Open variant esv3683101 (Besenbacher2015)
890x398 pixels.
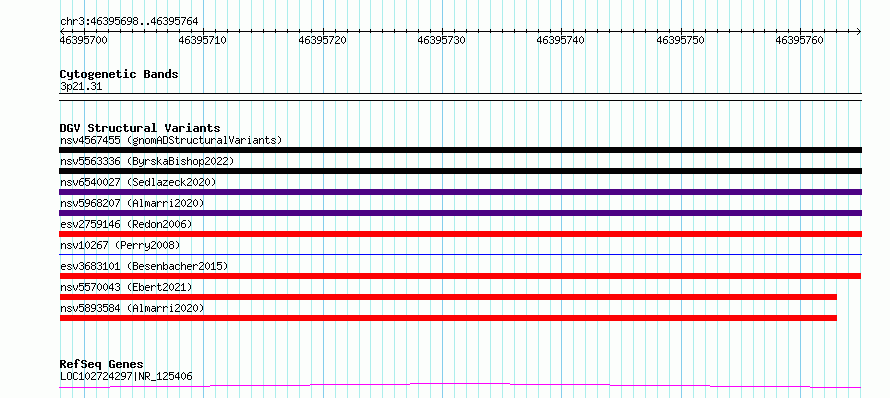pyautogui.click(x=144, y=266)
